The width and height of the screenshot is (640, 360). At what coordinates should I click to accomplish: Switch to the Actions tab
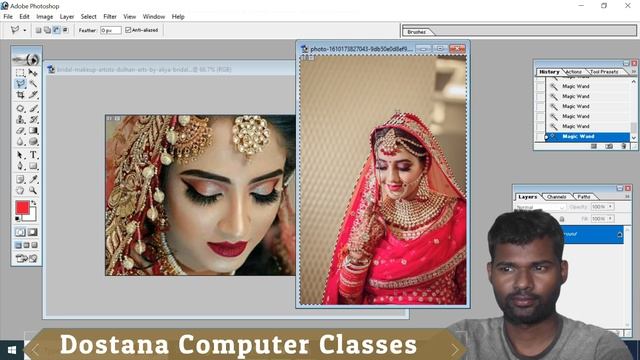click(573, 72)
